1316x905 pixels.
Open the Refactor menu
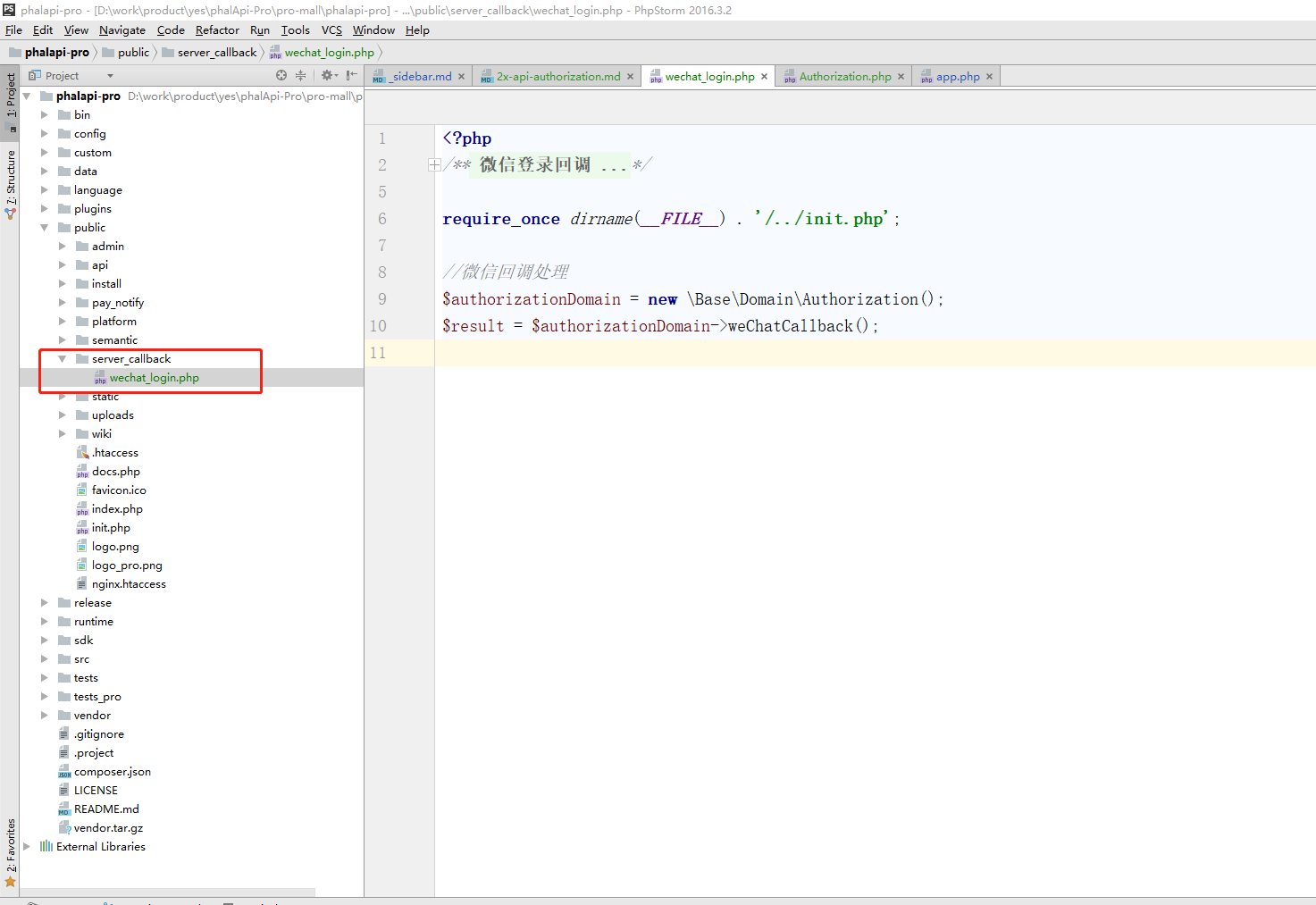(217, 30)
